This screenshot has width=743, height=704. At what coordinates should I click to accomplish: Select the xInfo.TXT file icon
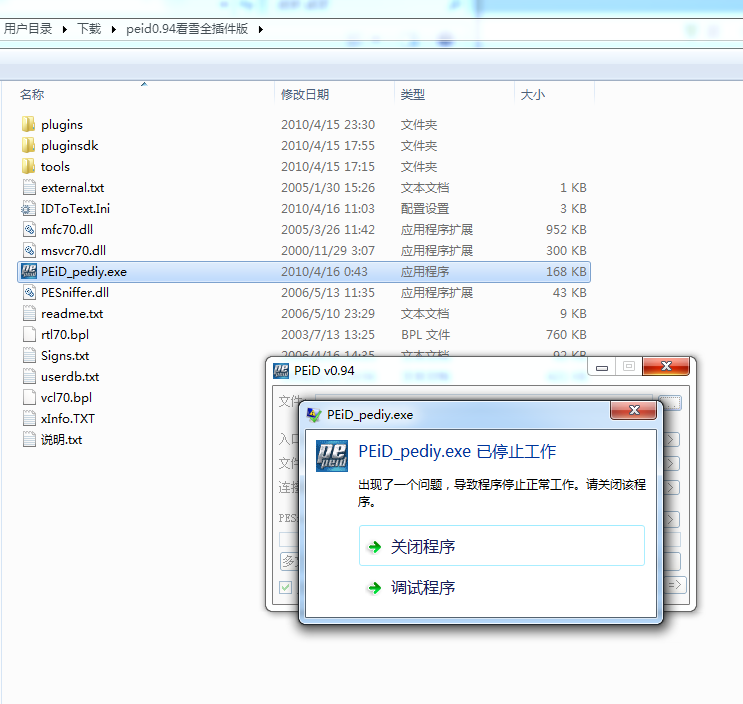click(29, 418)
